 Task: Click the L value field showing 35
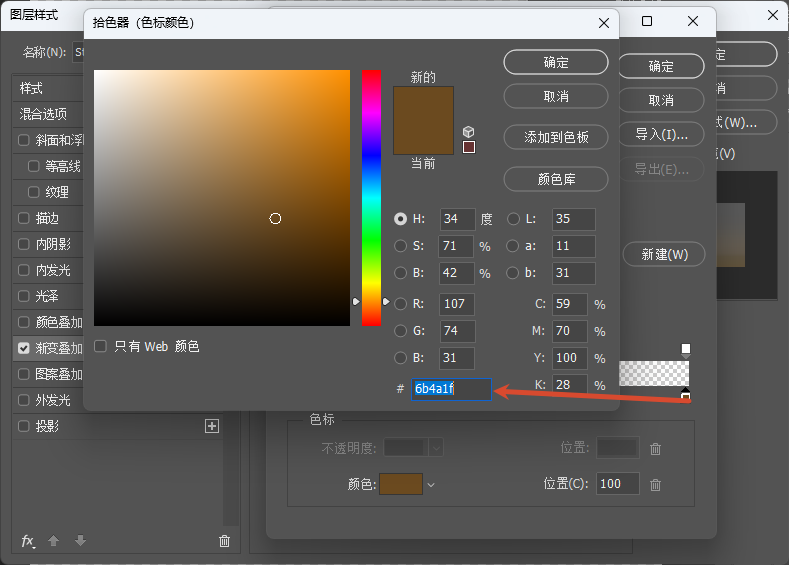pyautogui.click(x=574, y=219)
